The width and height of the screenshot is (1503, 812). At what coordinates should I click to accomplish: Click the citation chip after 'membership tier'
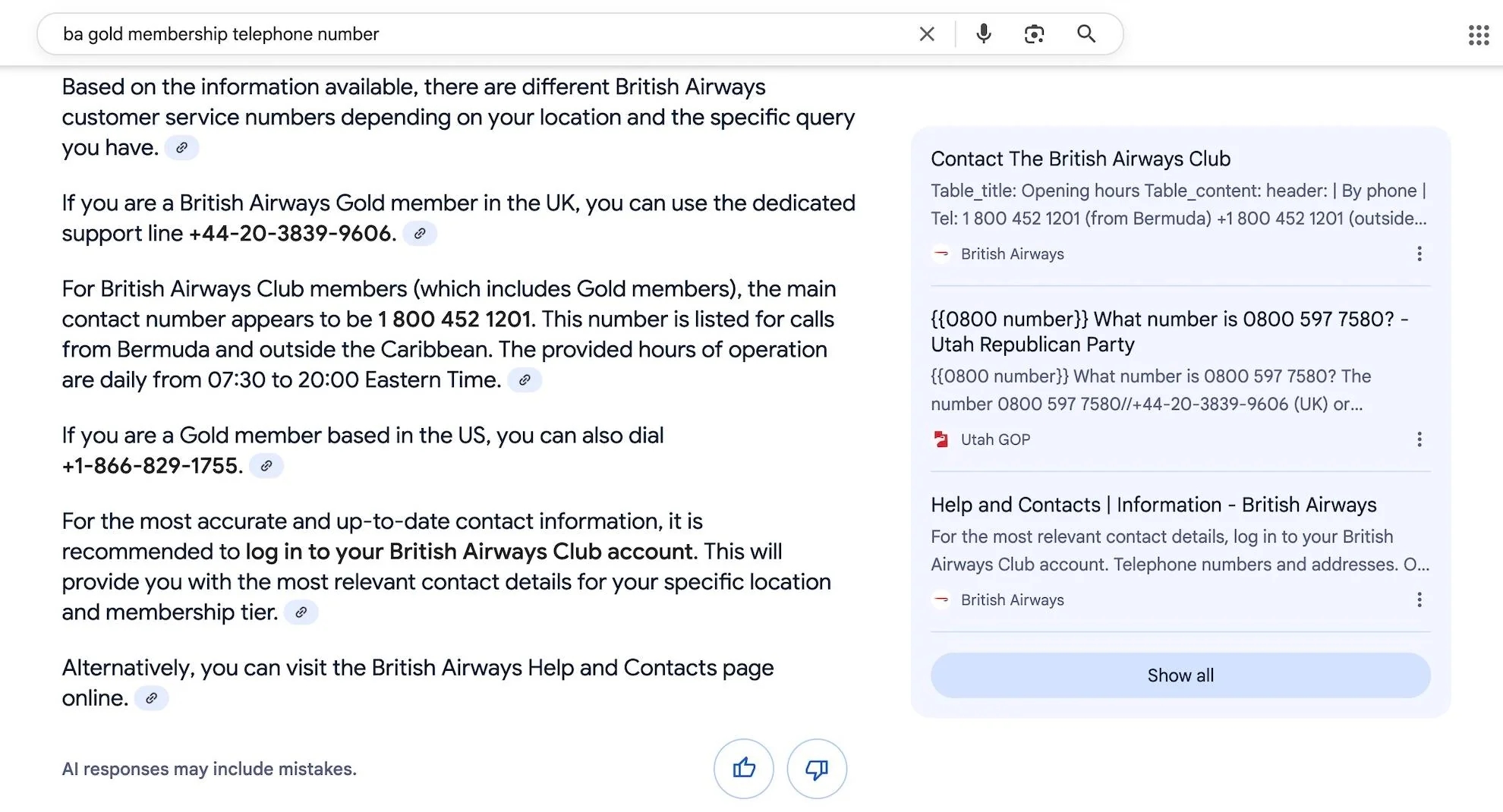pyautogui.click(x=301, y=612)
